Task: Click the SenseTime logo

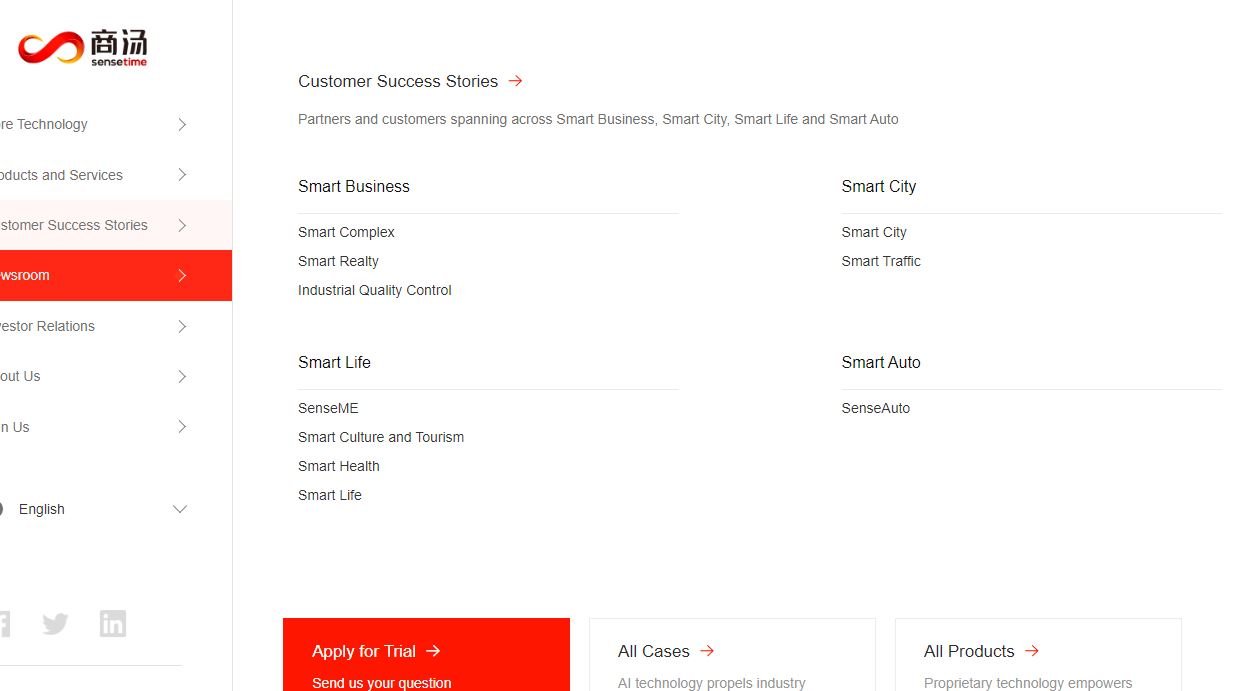Action: point(82,47)
